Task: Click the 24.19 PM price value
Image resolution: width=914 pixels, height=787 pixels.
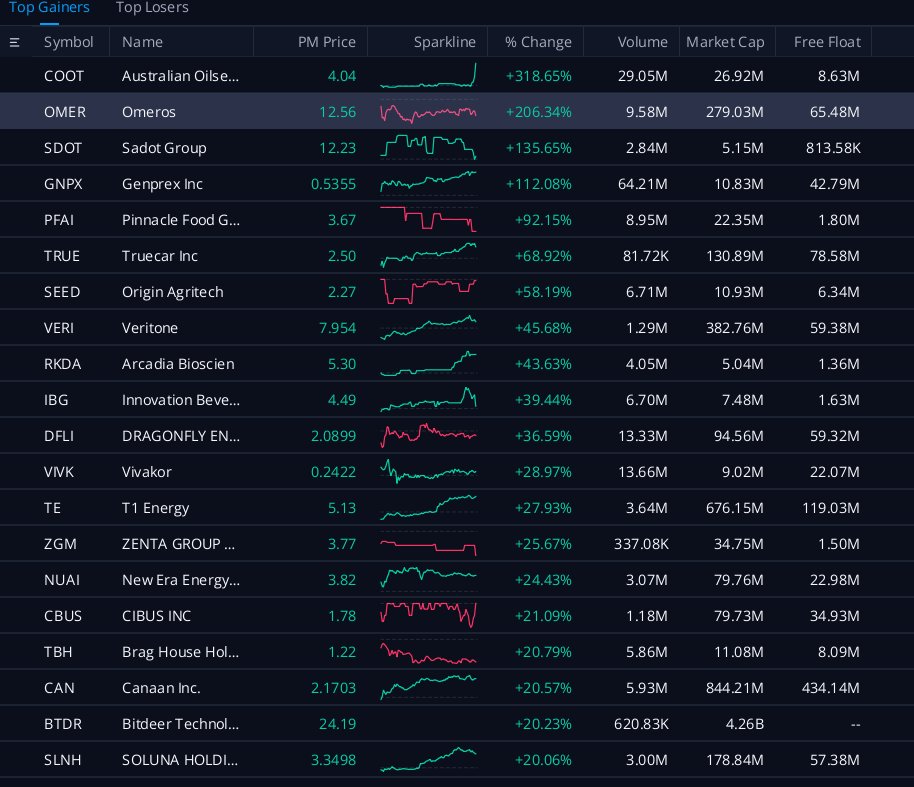Action: pos(337,725)
